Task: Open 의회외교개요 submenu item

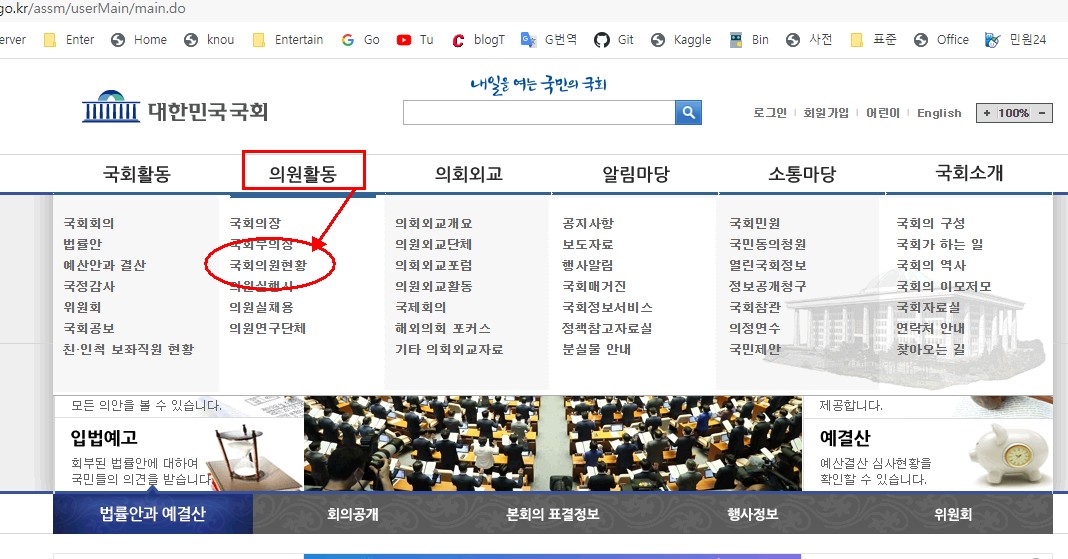Action: click(x=433, y=223)
